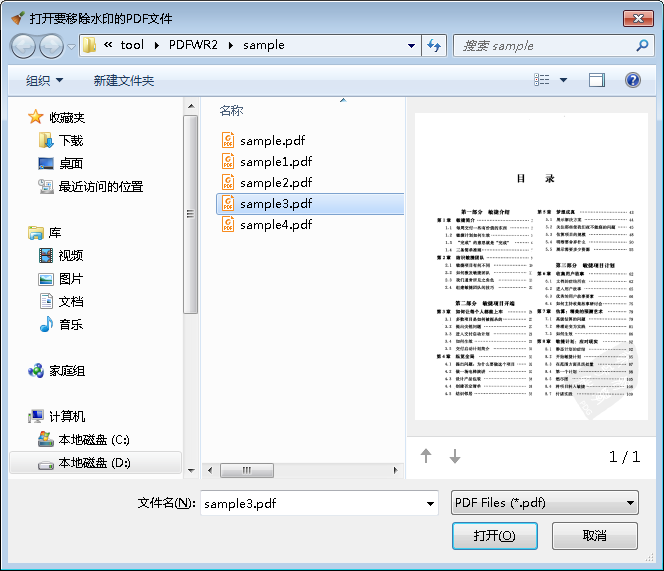Open the 文档 (Documents) library
Image resolution: width=664 pixels, height=571 pixels.
[x=71, y=301]
